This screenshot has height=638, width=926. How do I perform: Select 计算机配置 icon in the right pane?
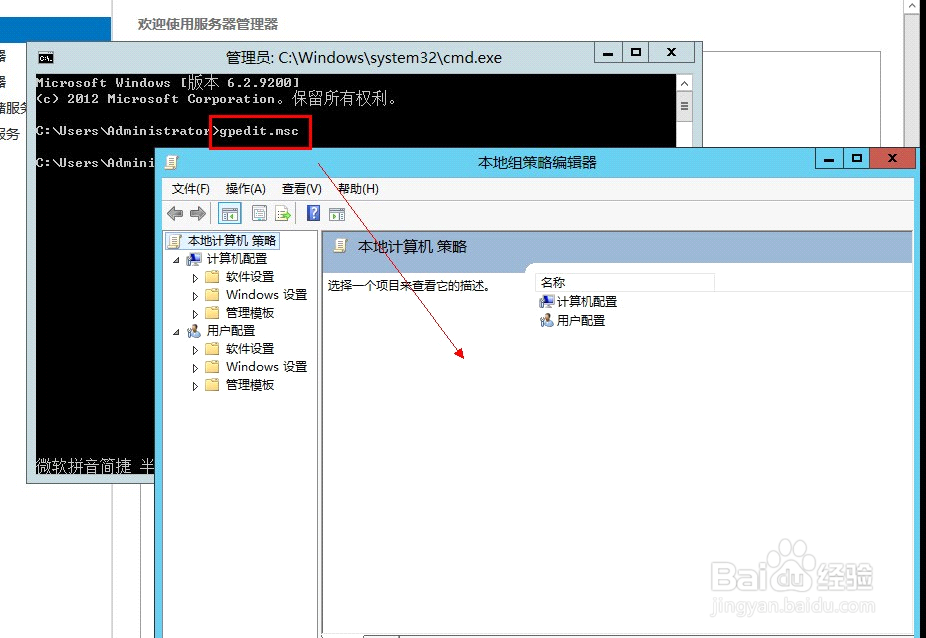tap(548, 300)
